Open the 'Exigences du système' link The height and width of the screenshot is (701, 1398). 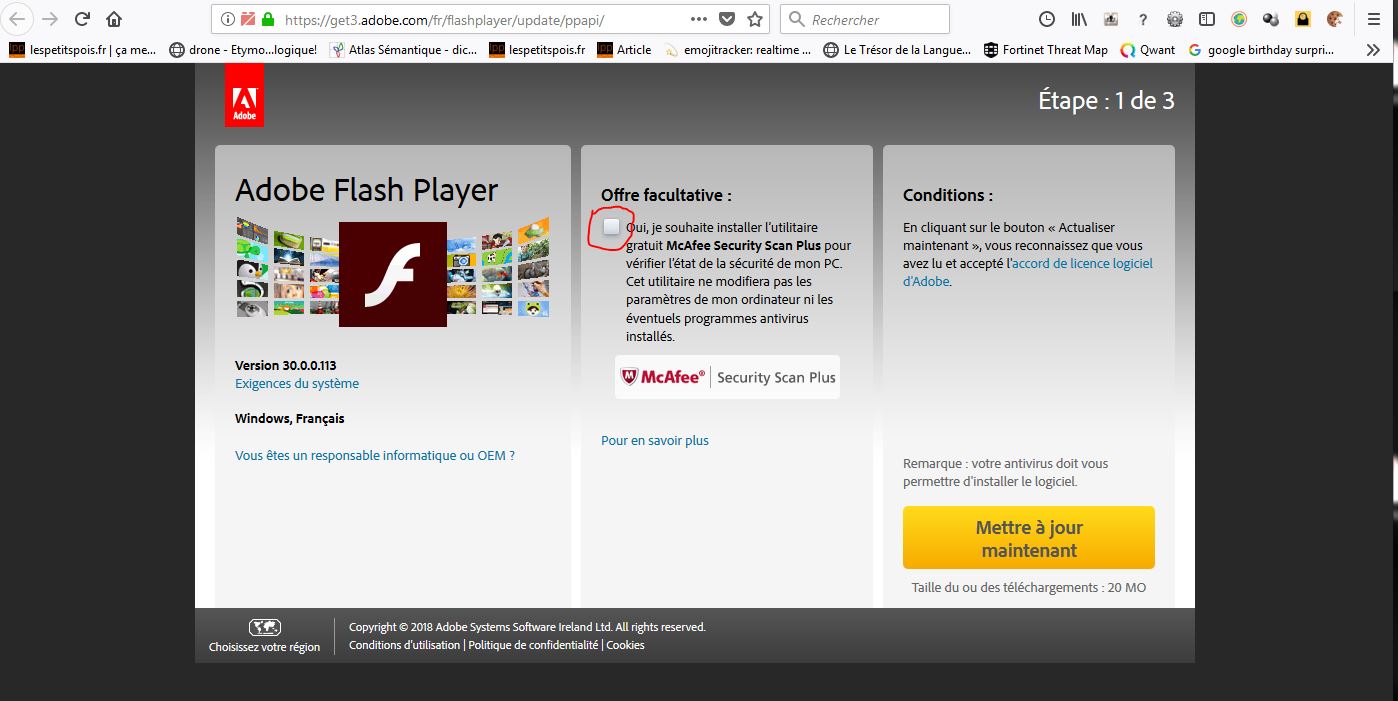pos(297,384)
